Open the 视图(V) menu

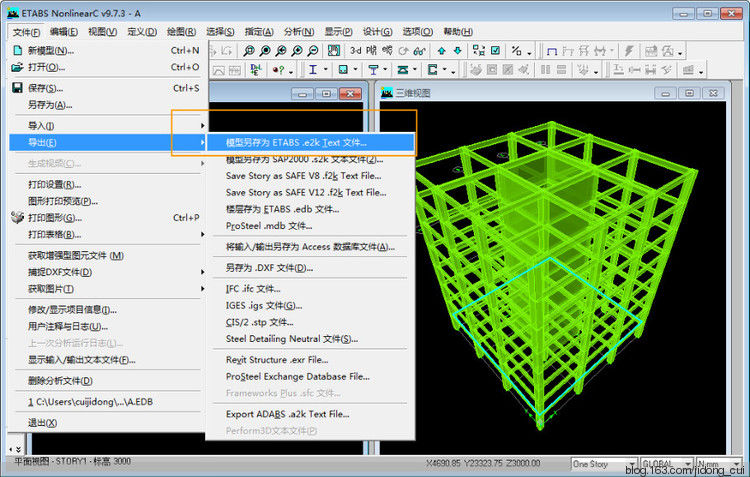pyautogui.click(x=102, y=32)
